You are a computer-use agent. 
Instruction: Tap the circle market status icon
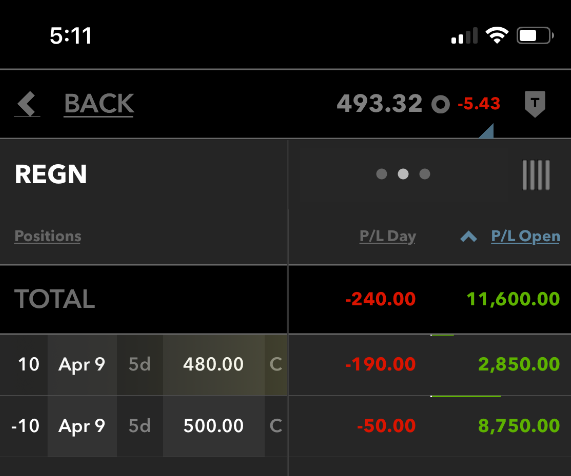click(x=440, y=104)
